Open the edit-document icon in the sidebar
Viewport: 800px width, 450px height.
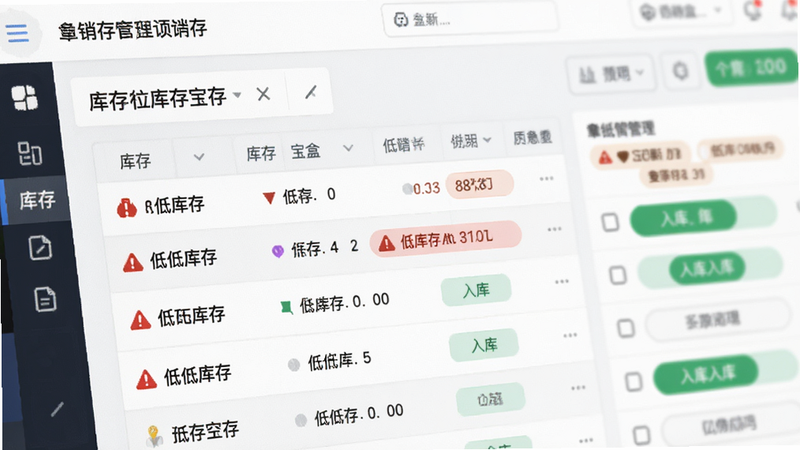[x=40, y=247]
